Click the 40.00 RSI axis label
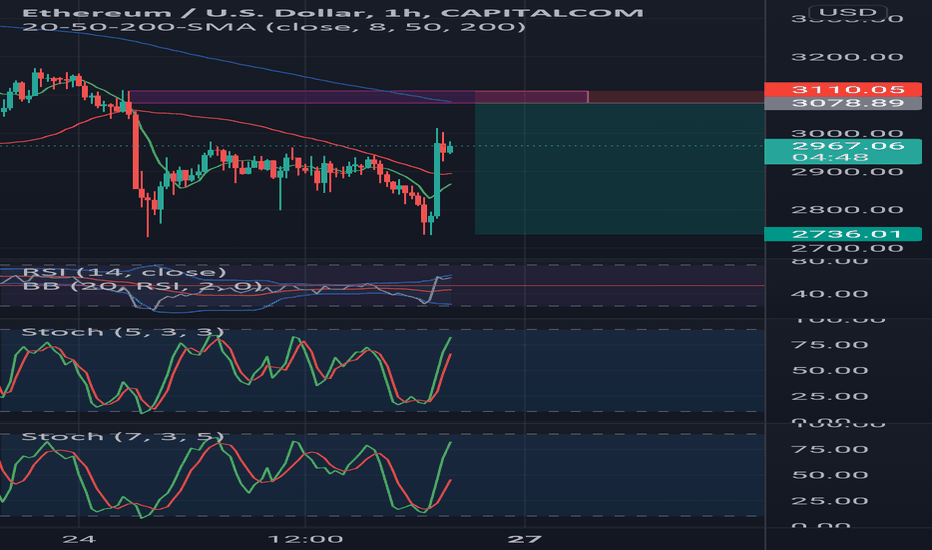Viewport: 932px width, 550px height. pyautogui.click(x=830, y=294)
